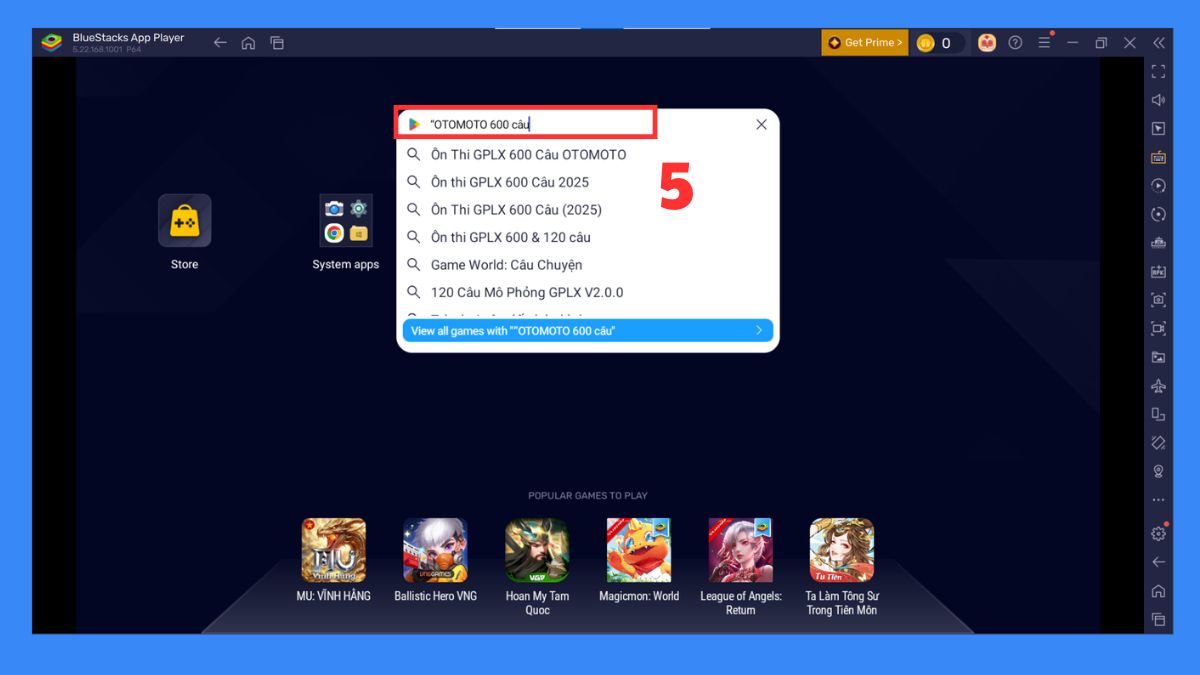This screenshot has height=675, width=1200.
Task: Select suggestion Ôn thi GPLX 600 Câu 2025
Action: [x=587, y=182]
